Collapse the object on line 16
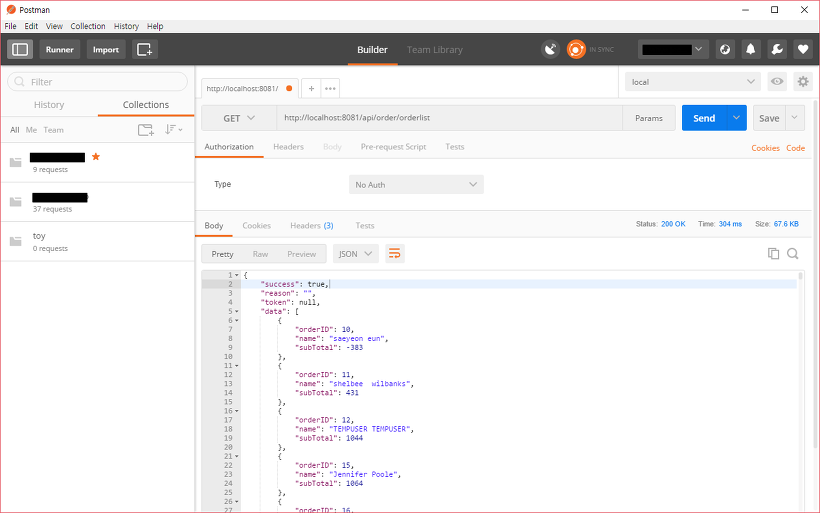The image size is (820, 513). 237,411
